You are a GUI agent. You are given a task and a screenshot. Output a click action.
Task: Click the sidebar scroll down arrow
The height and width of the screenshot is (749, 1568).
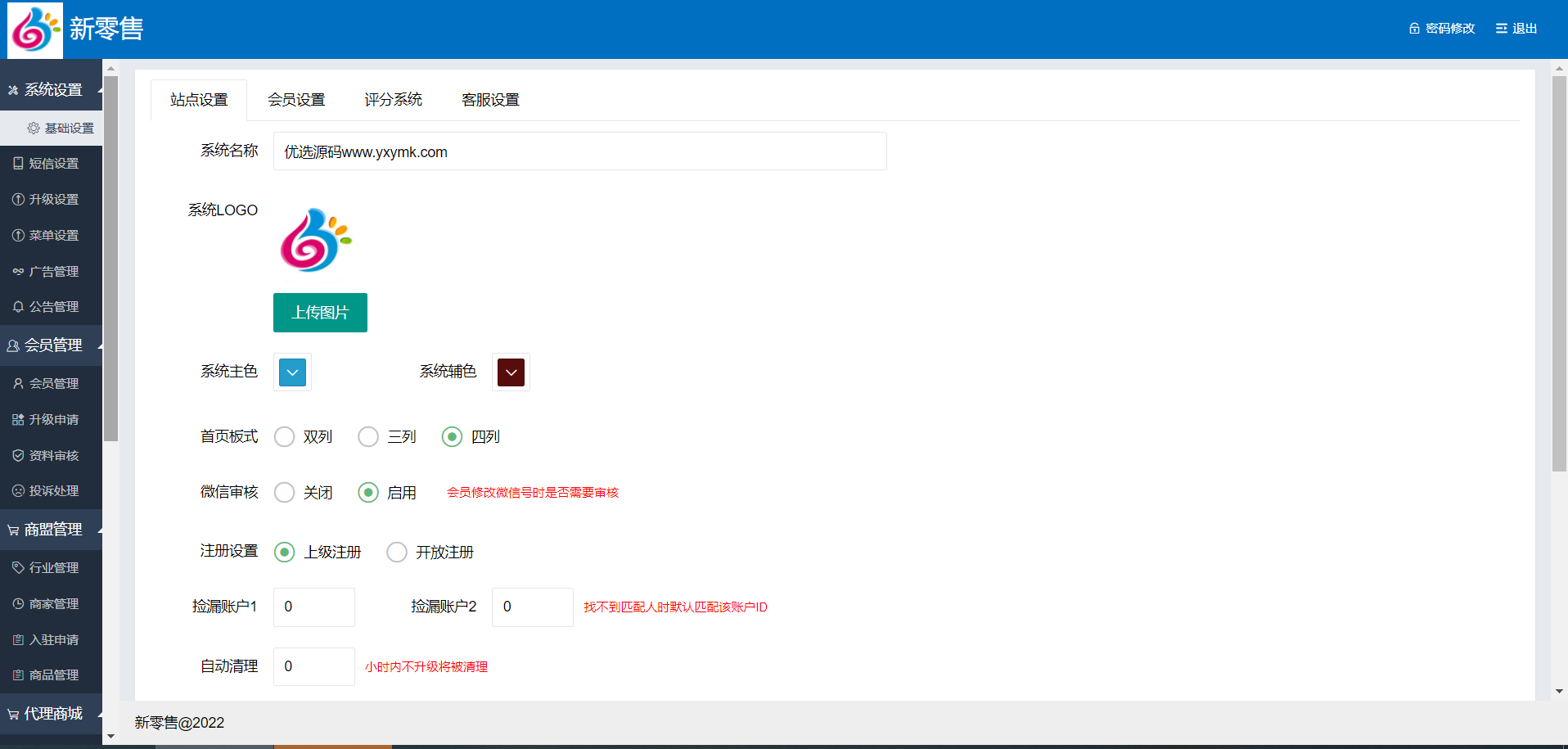click(x=111, y=737)
